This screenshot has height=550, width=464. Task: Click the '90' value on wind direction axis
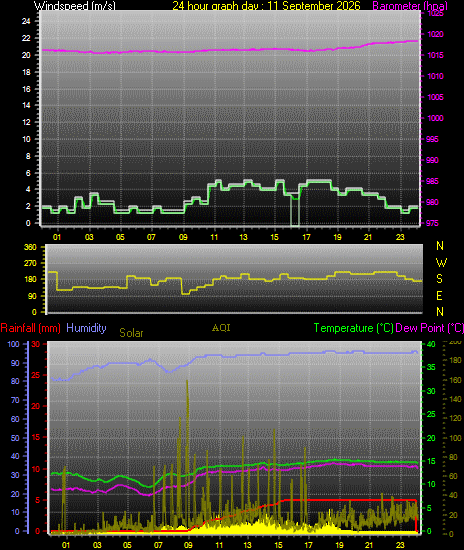32,296
